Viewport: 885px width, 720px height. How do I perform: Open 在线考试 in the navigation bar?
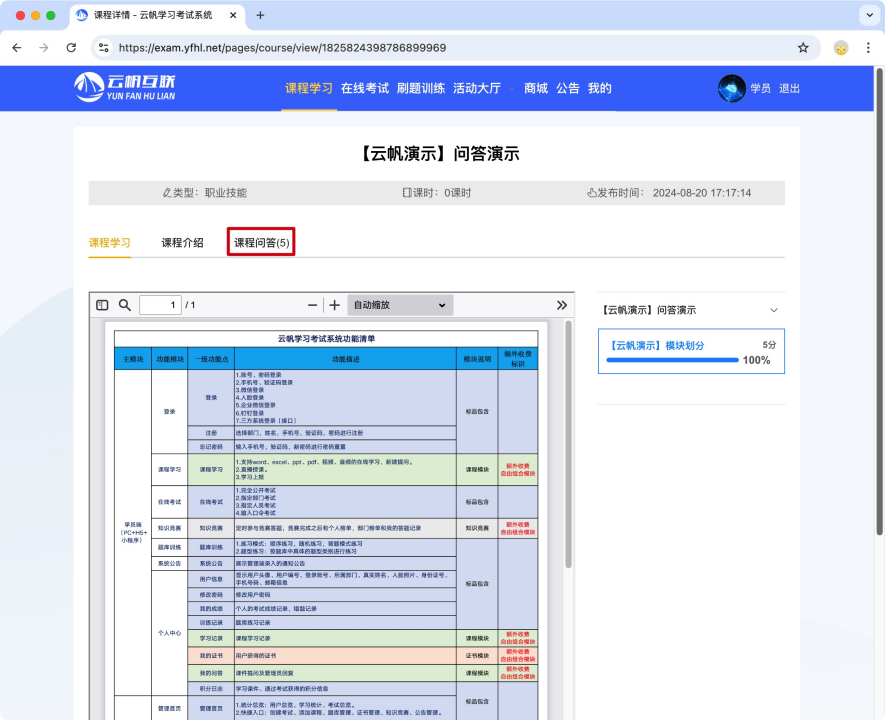coord(365,88)
